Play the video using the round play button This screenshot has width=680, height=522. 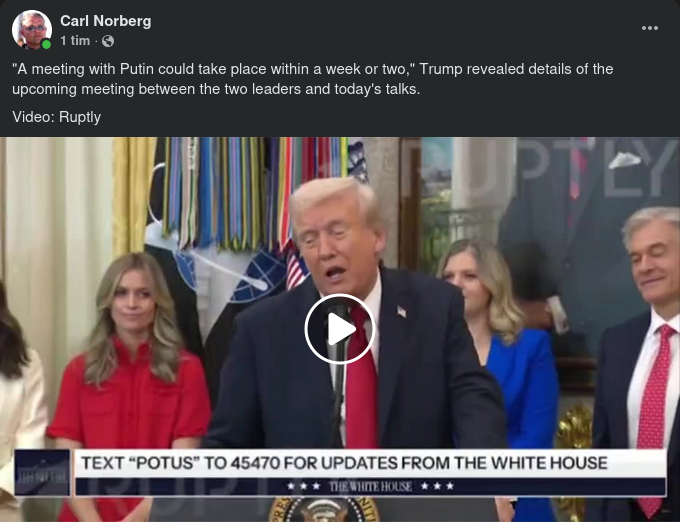point(340,329)
